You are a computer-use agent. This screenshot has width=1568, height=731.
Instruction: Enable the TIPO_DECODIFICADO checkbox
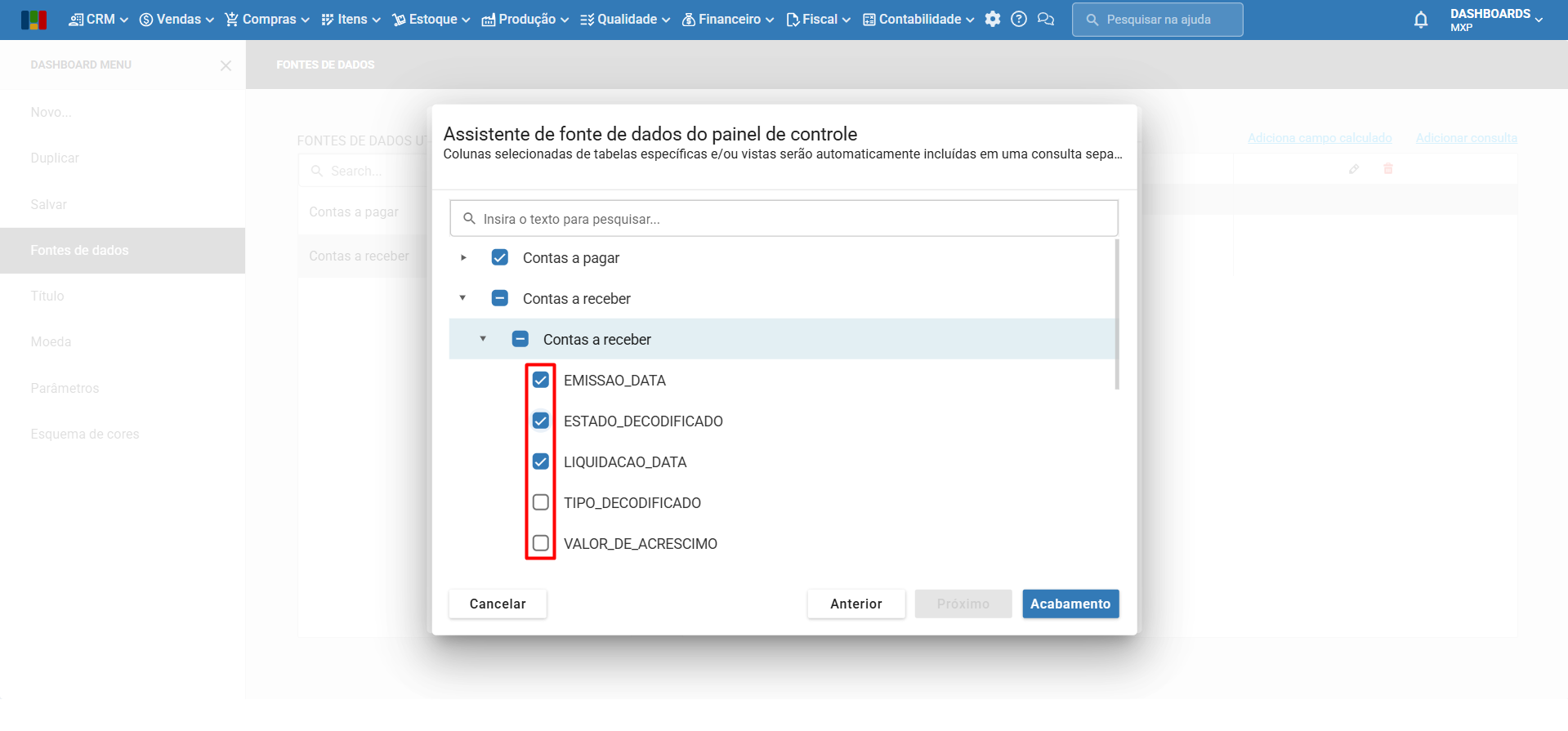point(540,503)
